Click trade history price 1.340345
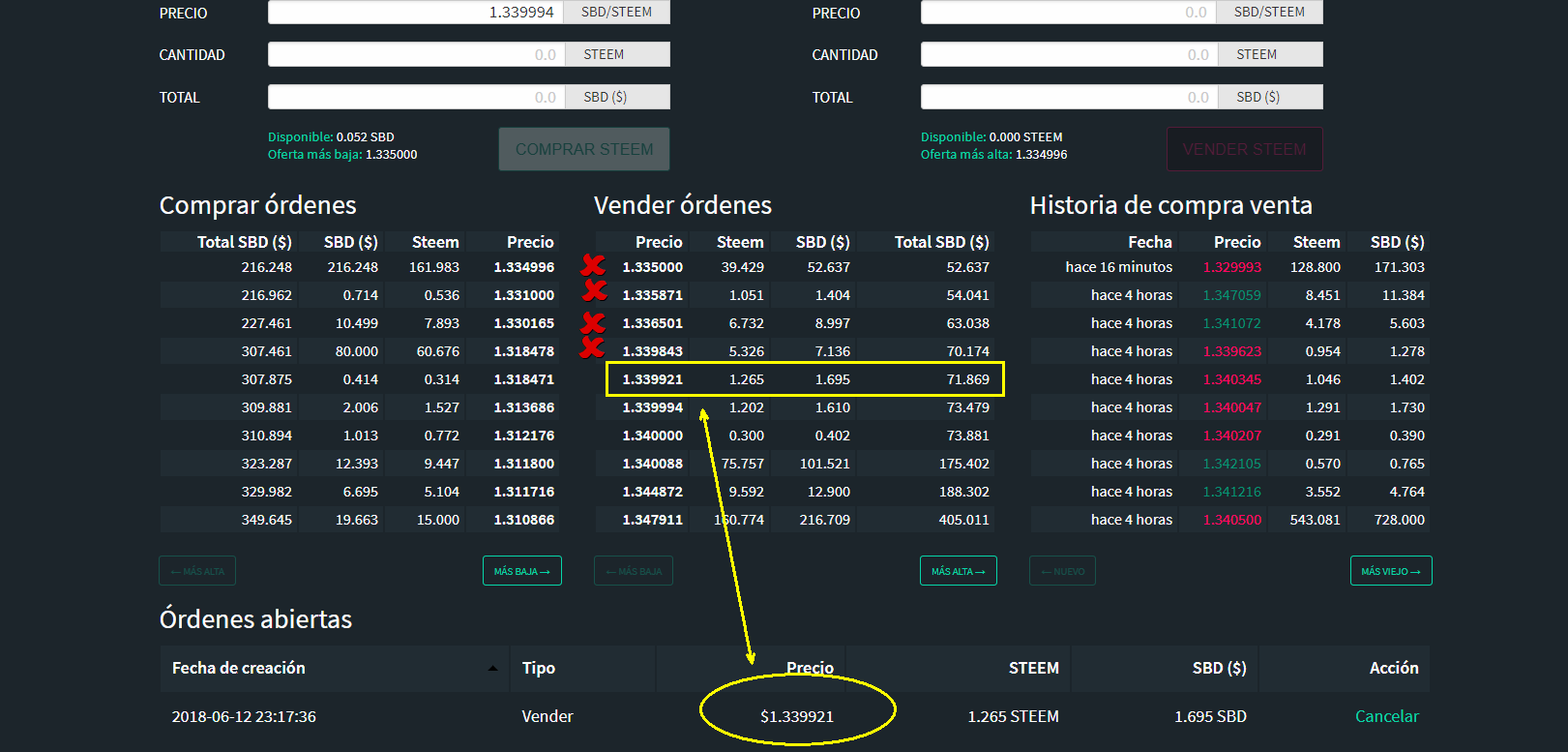The width and height of the screenshot is (1568, 752). 1232,380
